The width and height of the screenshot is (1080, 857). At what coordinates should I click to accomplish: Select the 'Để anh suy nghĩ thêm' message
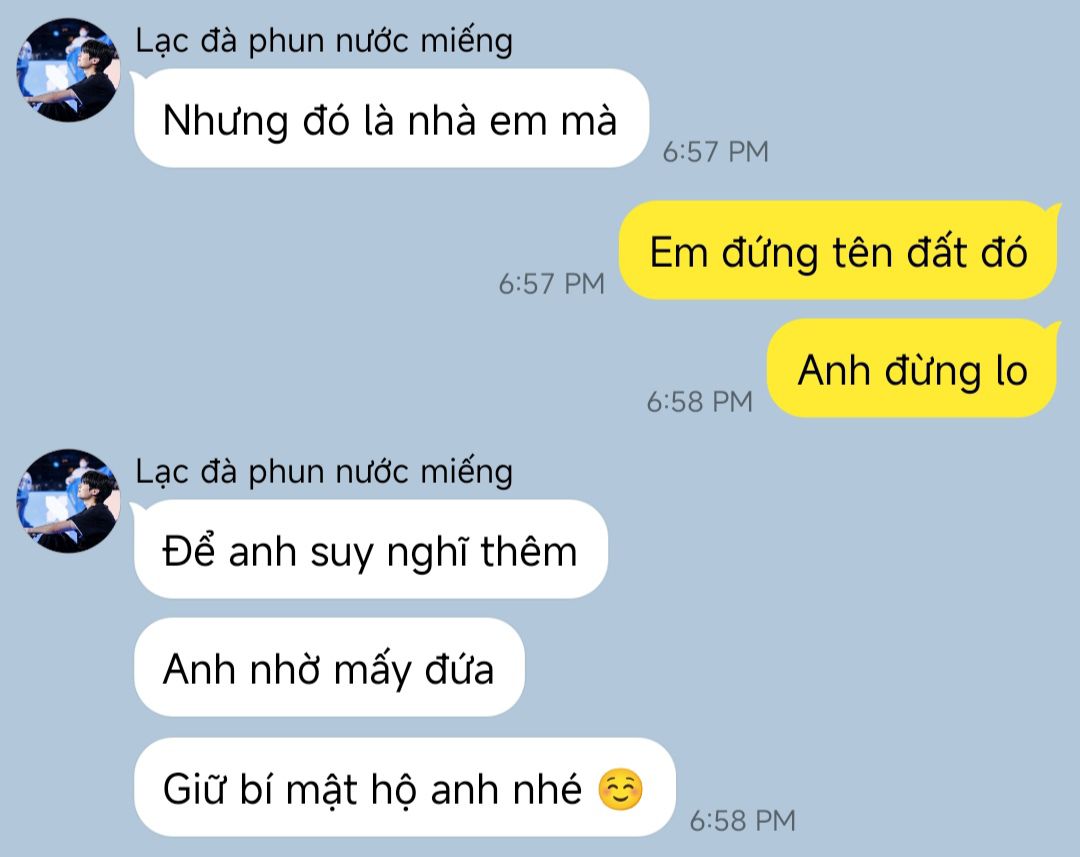point(371,549)
